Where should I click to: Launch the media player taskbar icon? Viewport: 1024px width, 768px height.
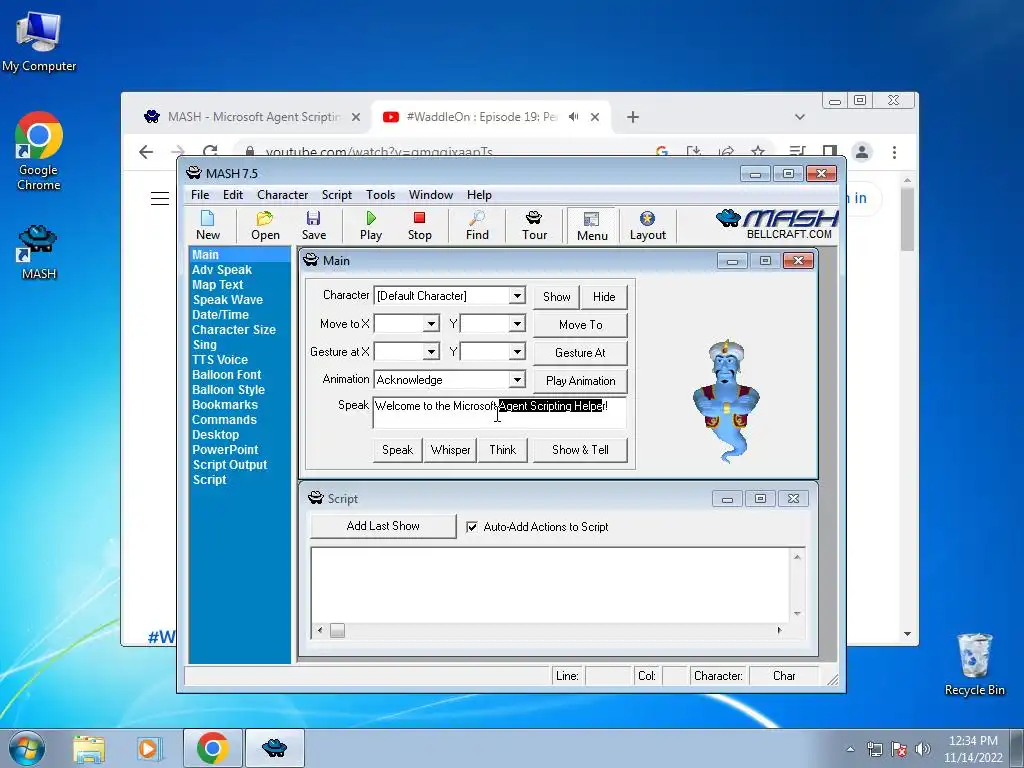coord(148,748)
